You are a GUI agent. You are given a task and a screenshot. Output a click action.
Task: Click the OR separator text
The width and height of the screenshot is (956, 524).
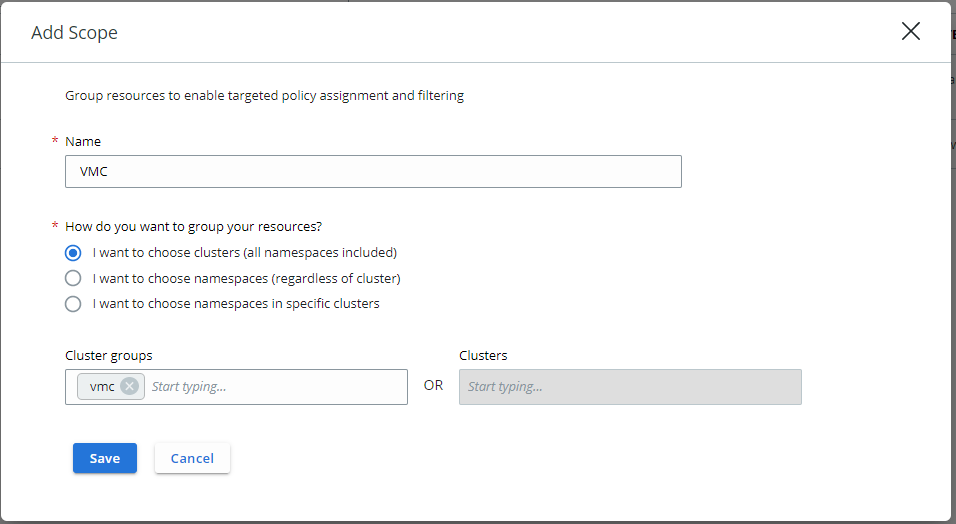tap(433, 385)
